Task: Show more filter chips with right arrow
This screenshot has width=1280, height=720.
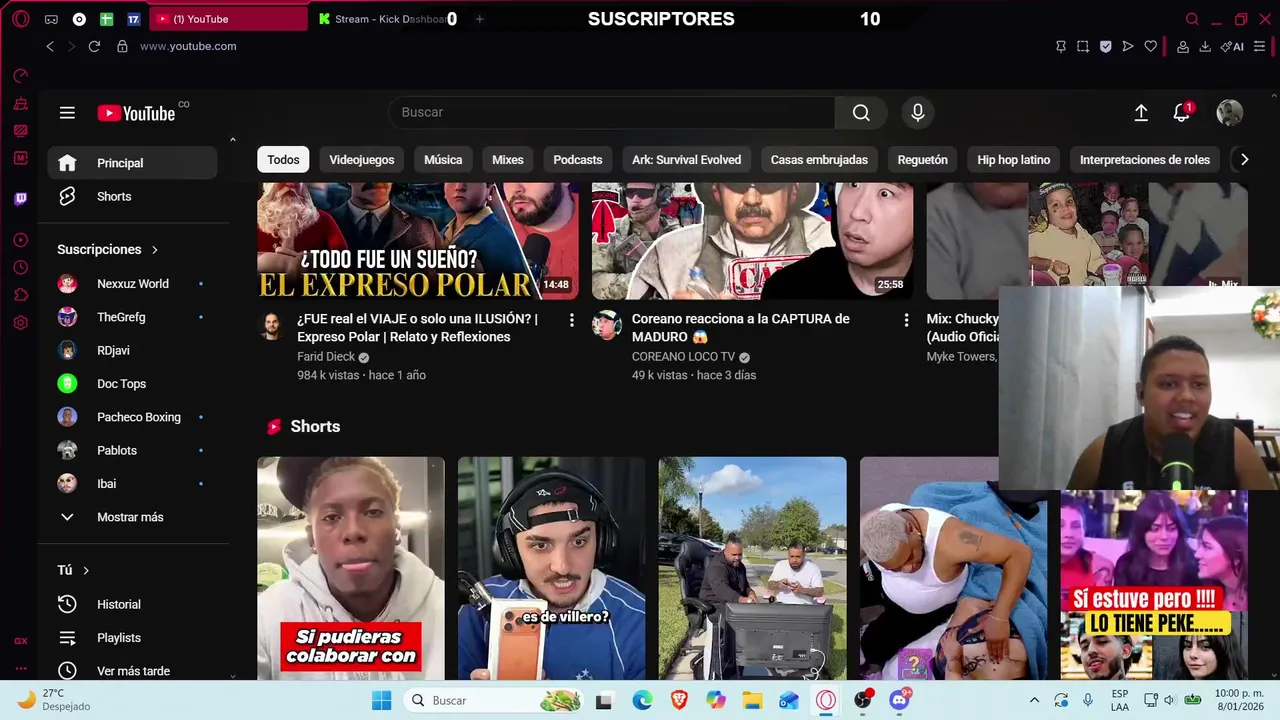Action: (1244, 160)
